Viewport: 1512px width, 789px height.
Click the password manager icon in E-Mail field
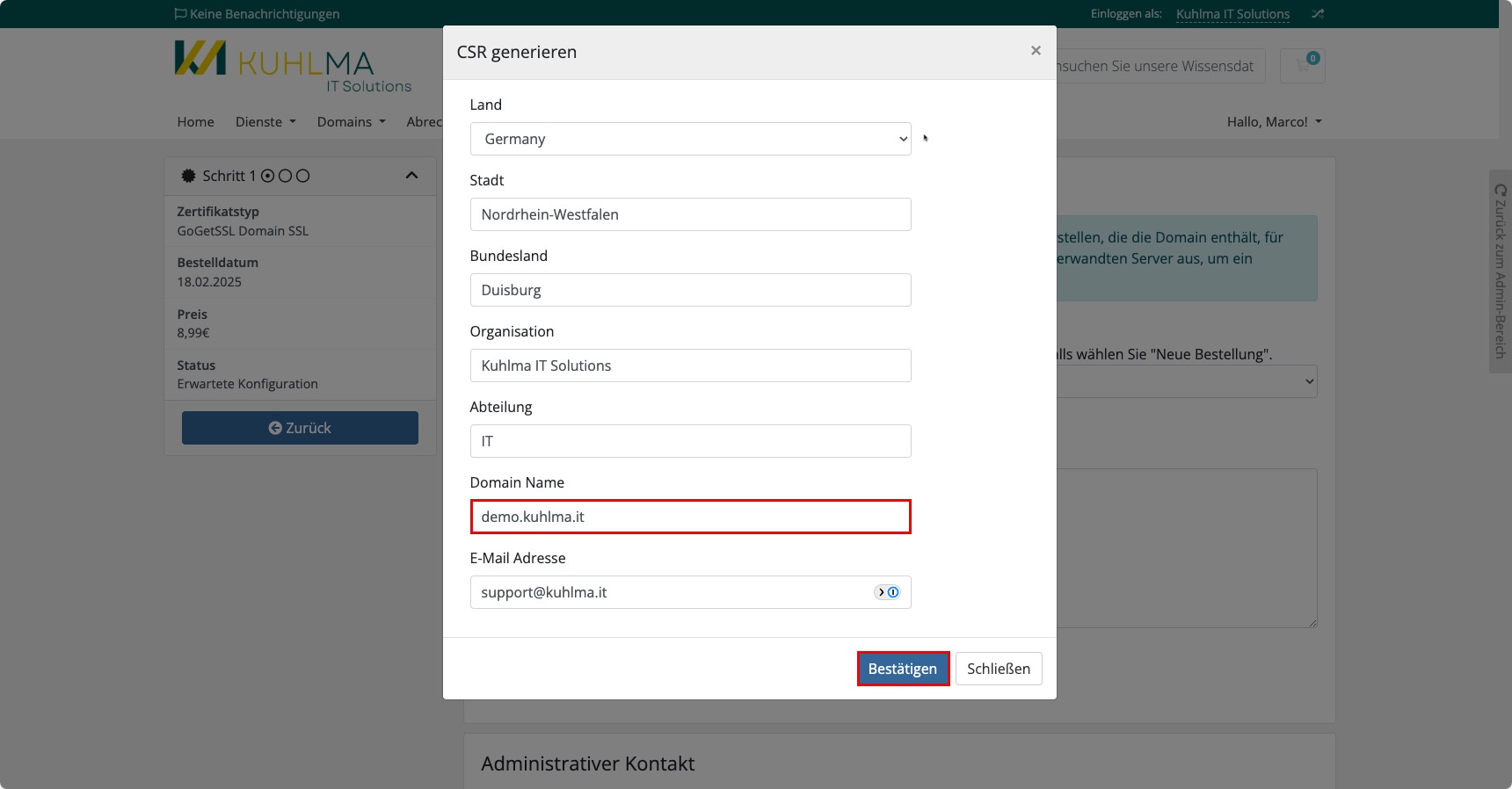click(887, 592)
